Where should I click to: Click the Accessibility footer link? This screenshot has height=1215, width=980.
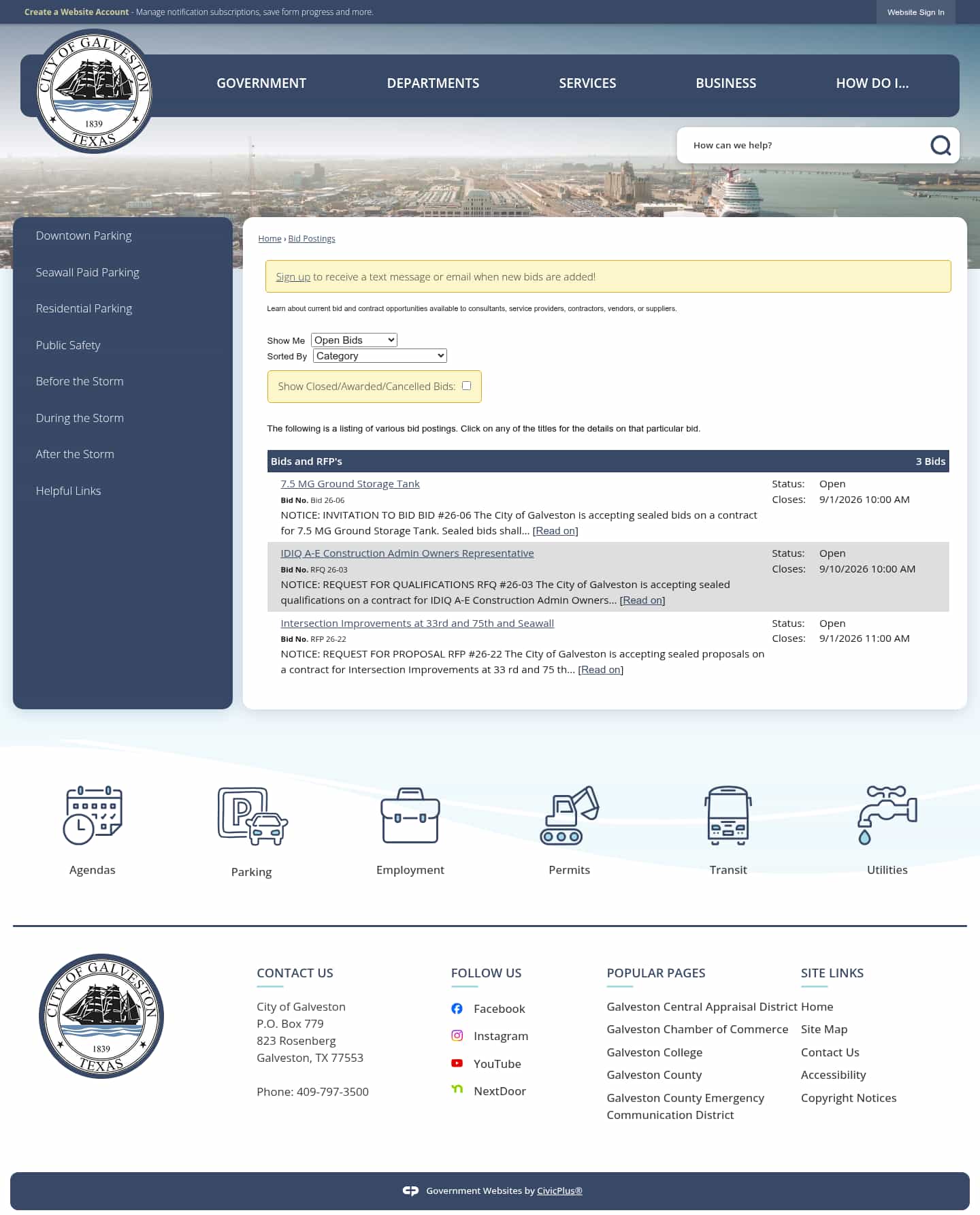click(x=833, y=1074)
